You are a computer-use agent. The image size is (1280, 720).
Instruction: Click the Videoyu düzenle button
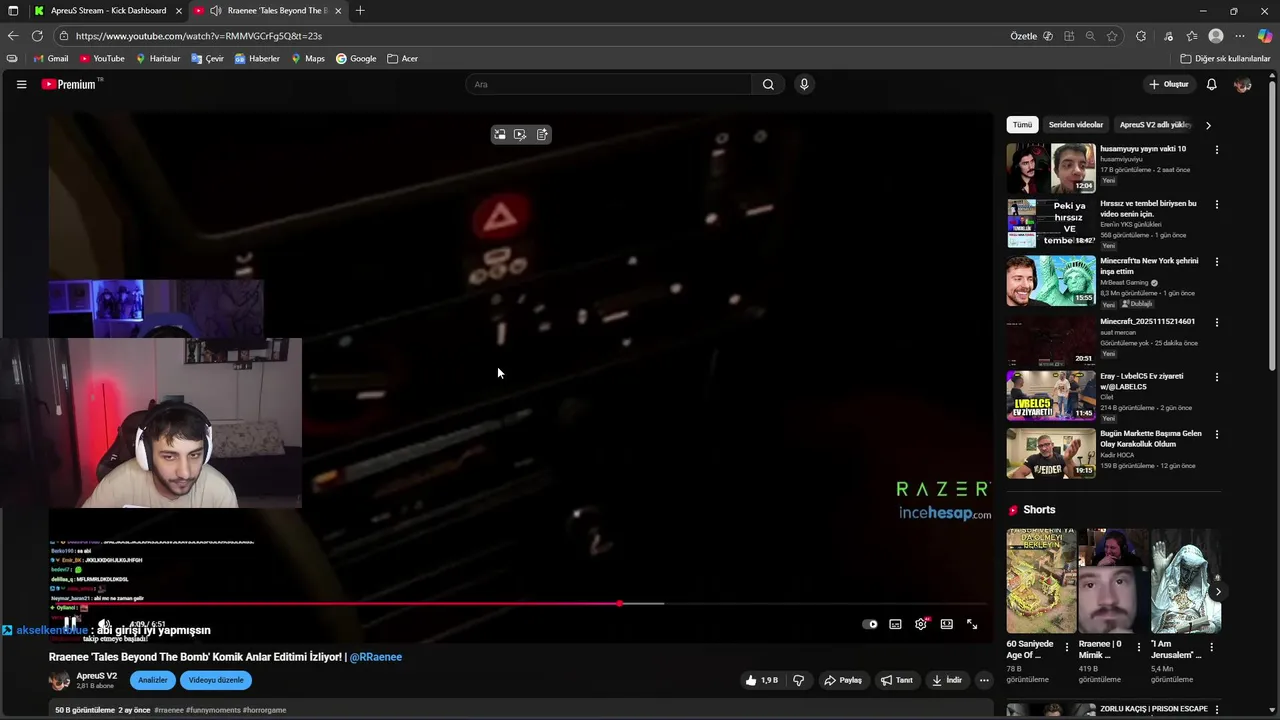click(x=216, y=680)
